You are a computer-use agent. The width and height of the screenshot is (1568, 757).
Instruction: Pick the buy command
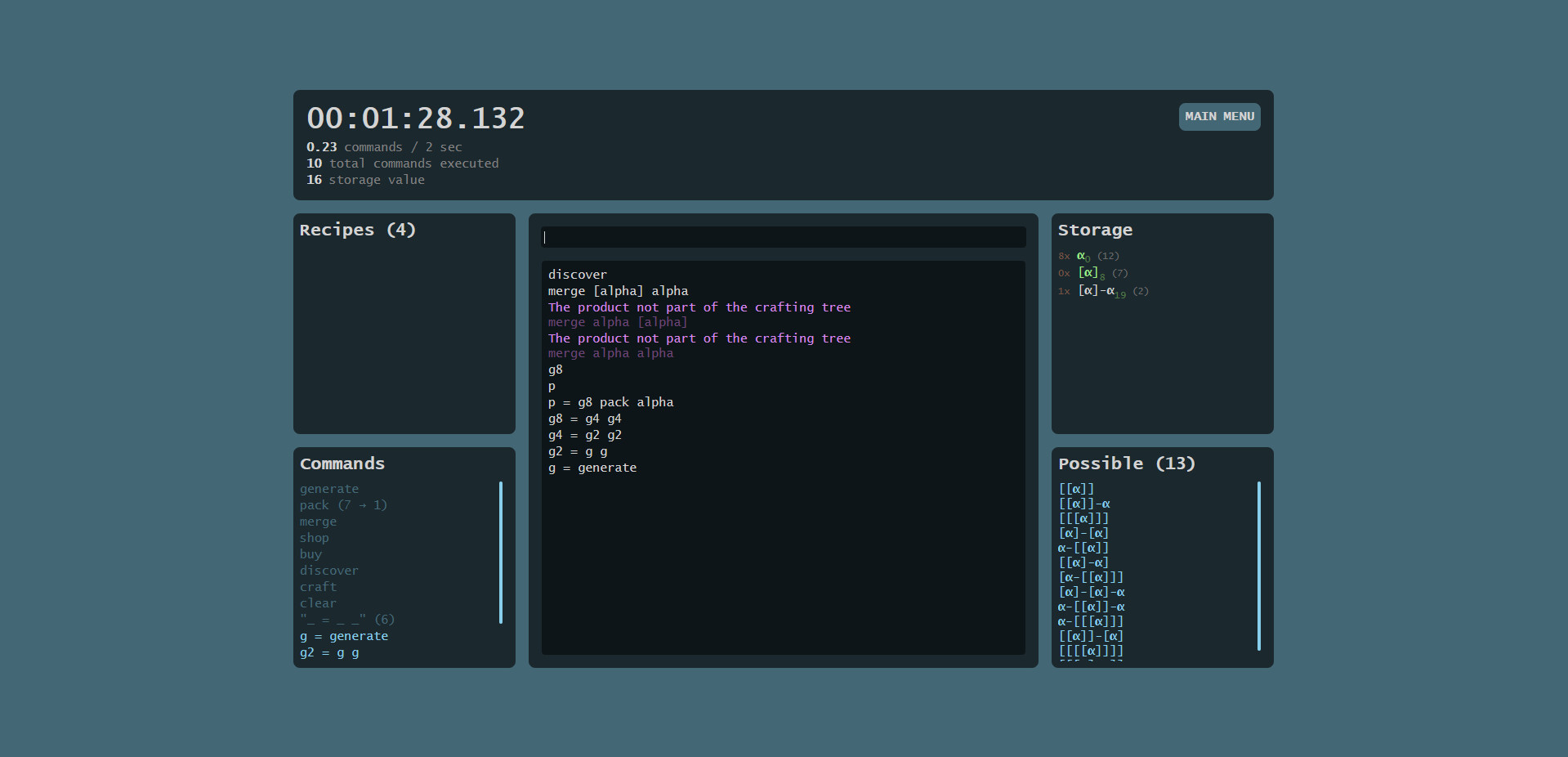[310, 554]
